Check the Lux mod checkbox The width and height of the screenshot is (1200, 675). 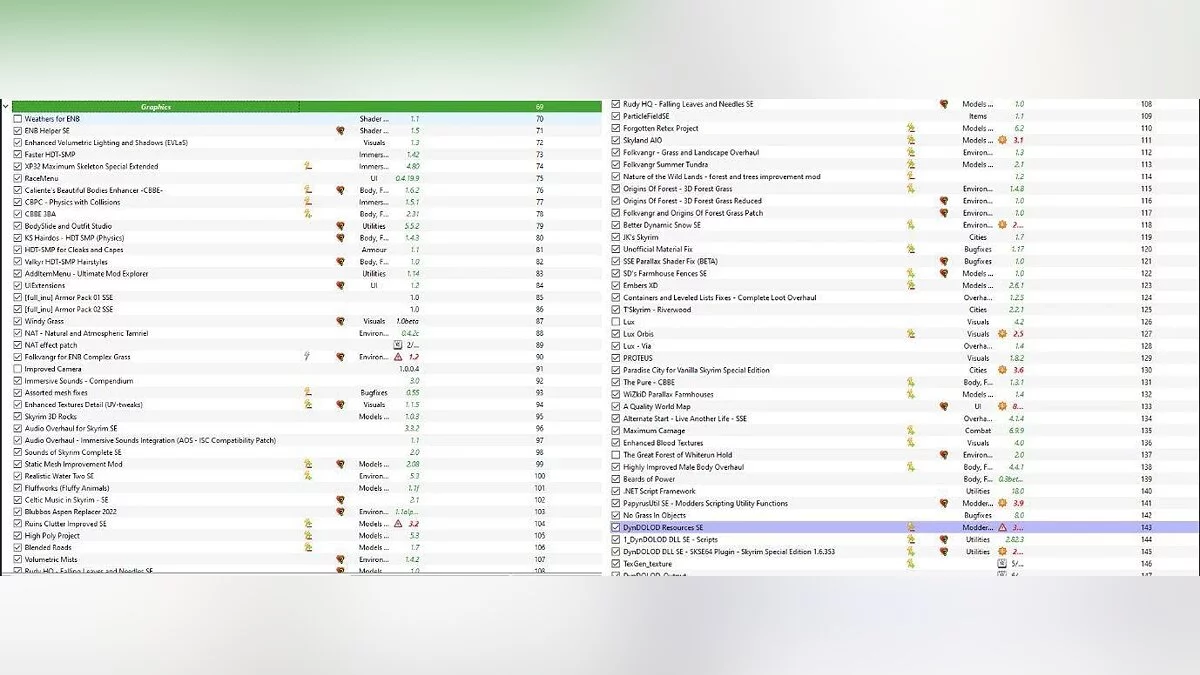click(616, 322)
